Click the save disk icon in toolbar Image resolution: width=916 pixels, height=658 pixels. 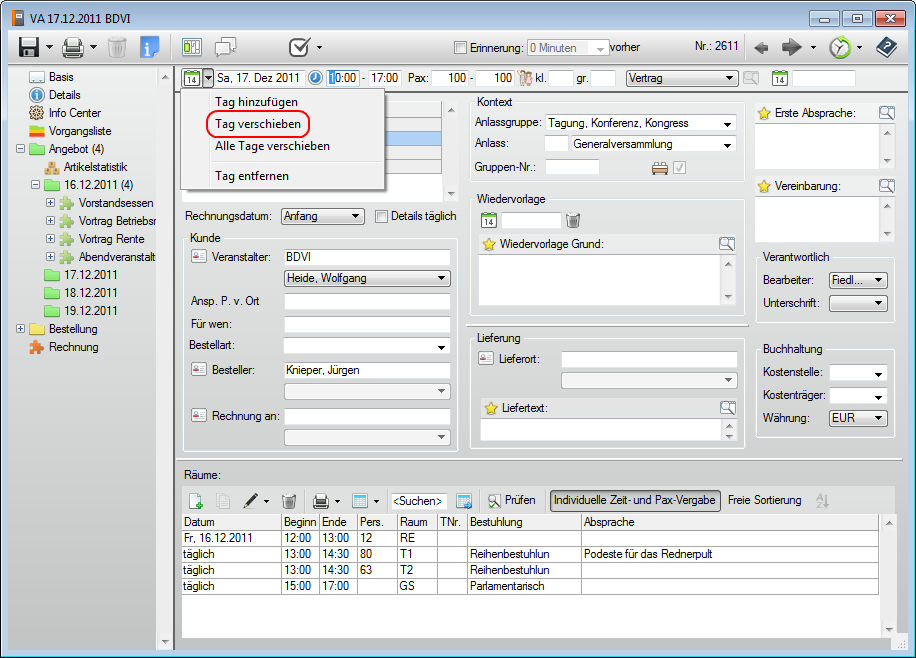click(28, 47)
